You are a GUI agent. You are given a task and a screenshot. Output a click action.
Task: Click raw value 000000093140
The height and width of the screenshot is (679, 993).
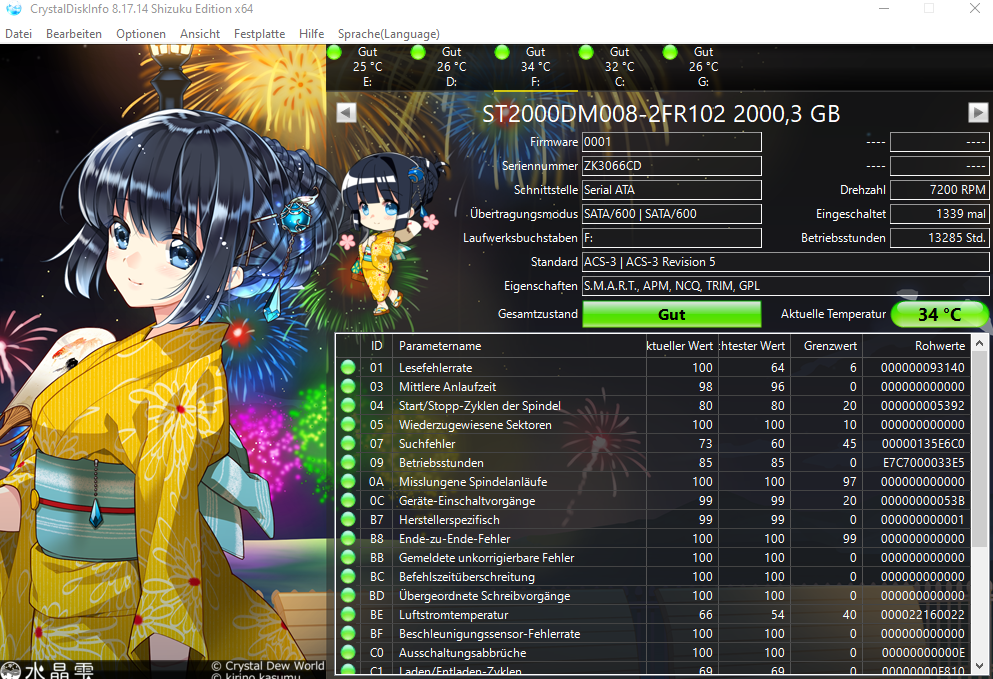923,367
